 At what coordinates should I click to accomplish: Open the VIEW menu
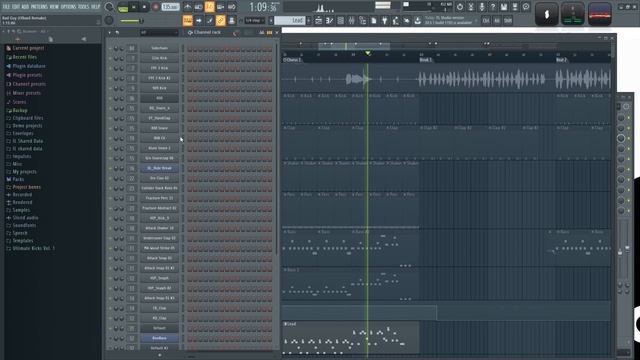click(x=54, y=7)
